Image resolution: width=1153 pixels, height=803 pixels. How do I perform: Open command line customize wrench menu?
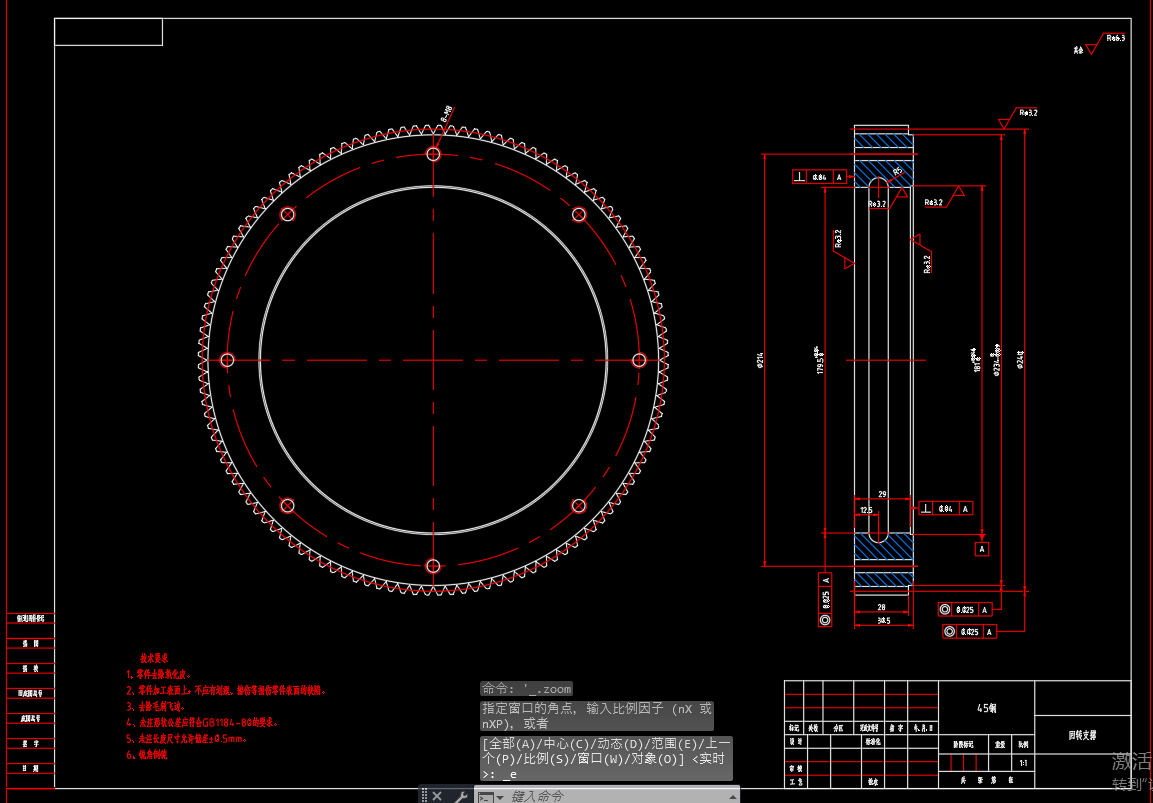pyautogui.click(x=460, y=796)
